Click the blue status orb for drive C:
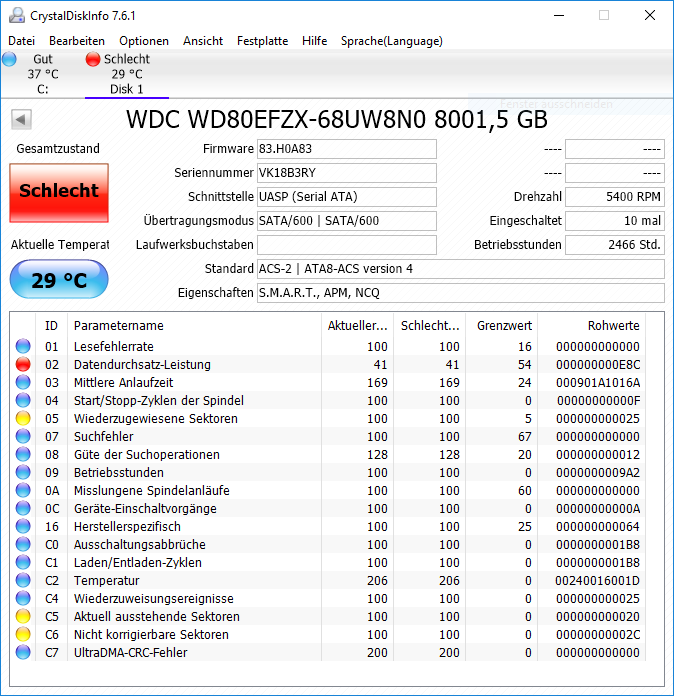The height and width of the screenshot is (696, 674). [x=9, y=59]
